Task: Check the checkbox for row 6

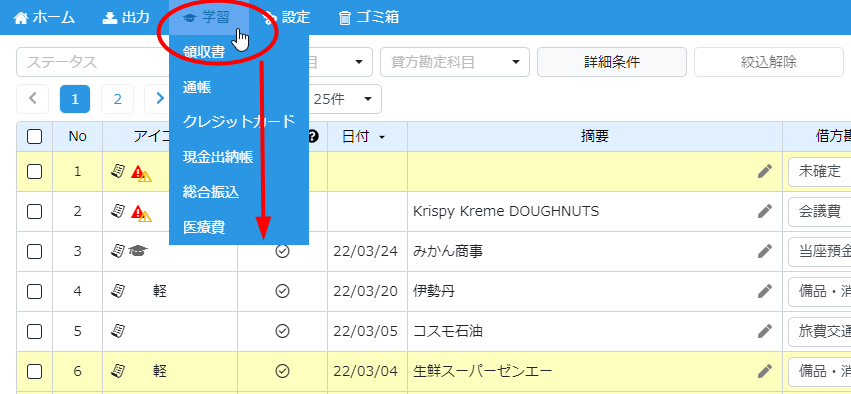Action: tap(35, 371)
